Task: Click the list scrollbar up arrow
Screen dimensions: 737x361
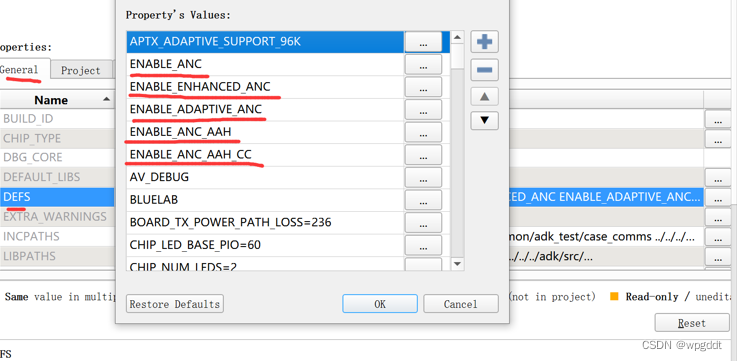Action: [457, 37]
